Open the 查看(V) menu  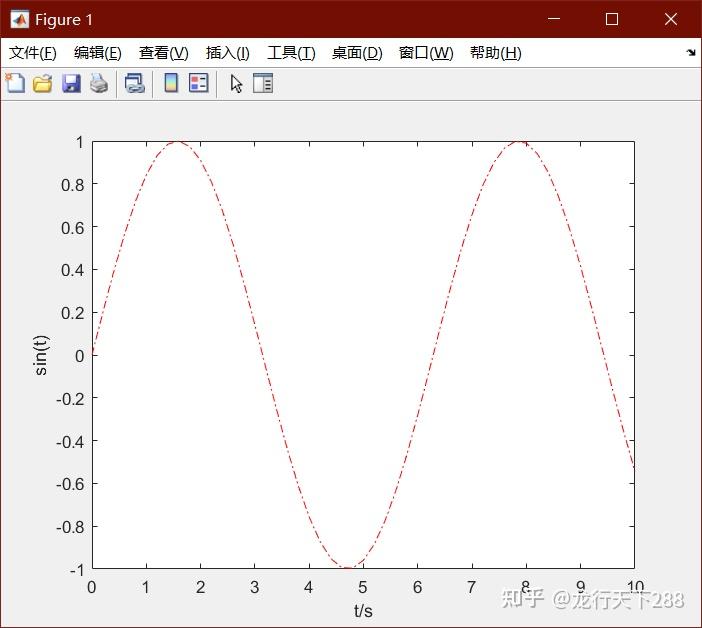tap(163, 53)
